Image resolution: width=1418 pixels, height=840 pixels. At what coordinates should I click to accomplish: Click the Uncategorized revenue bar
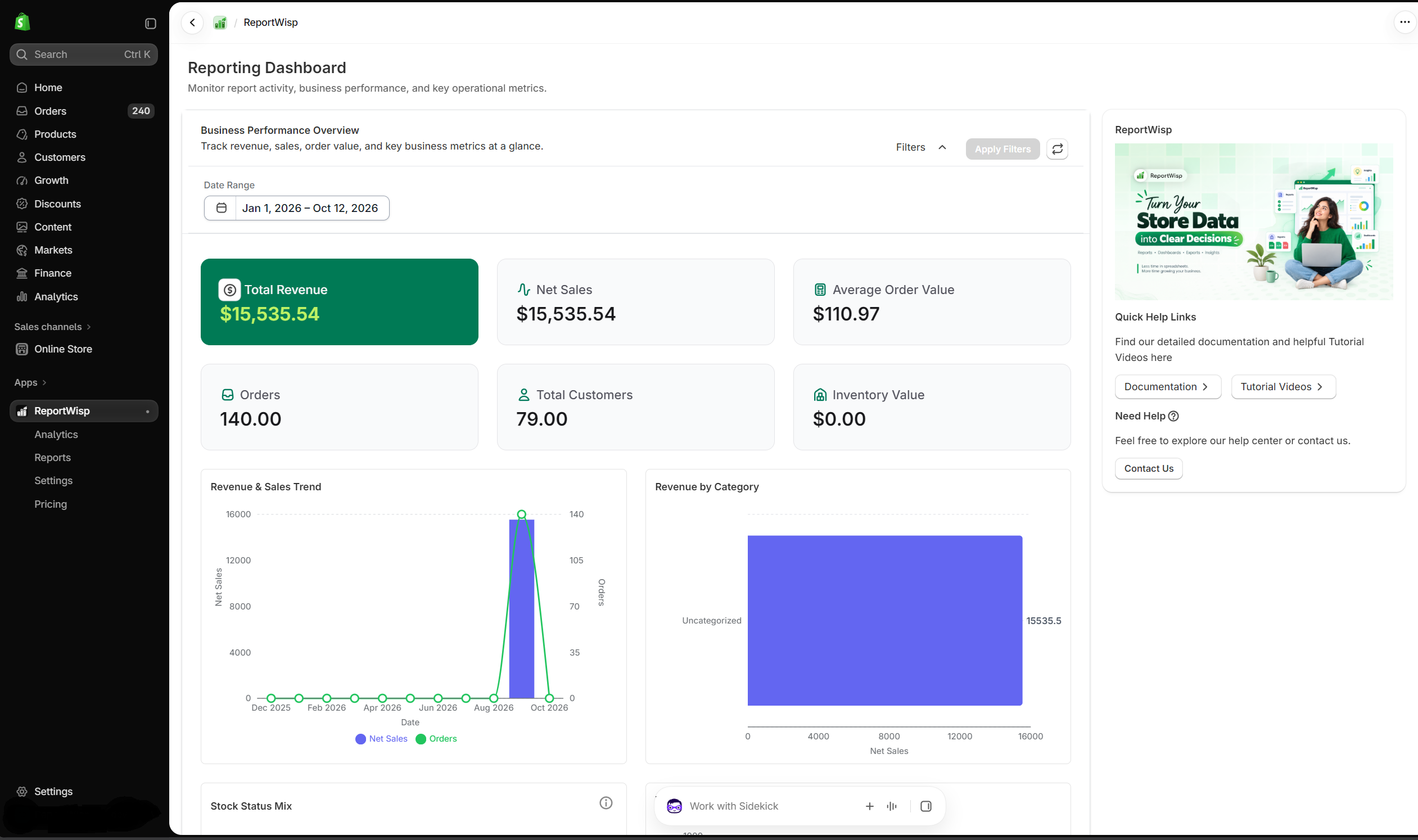[x=885, y=620]
